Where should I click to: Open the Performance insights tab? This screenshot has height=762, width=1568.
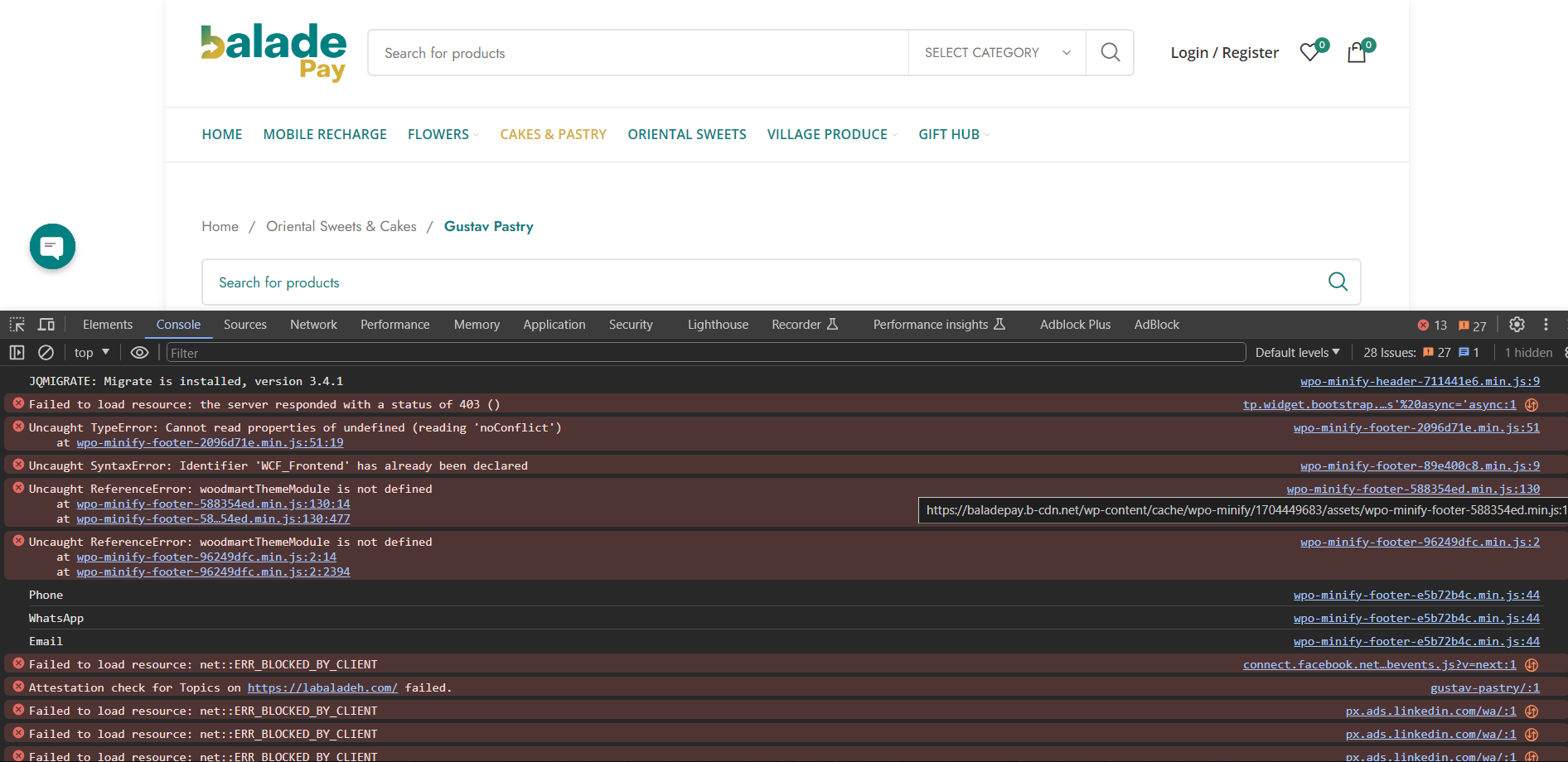[939, 325]
